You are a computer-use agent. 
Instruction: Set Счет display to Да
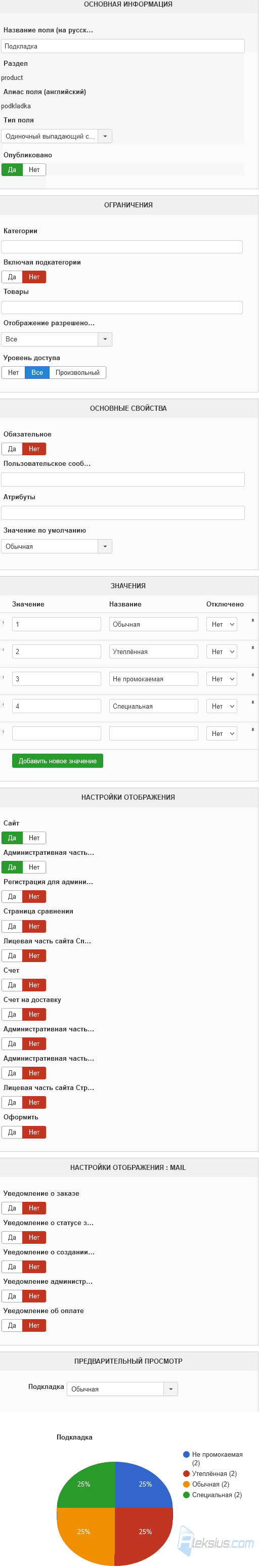12,985
